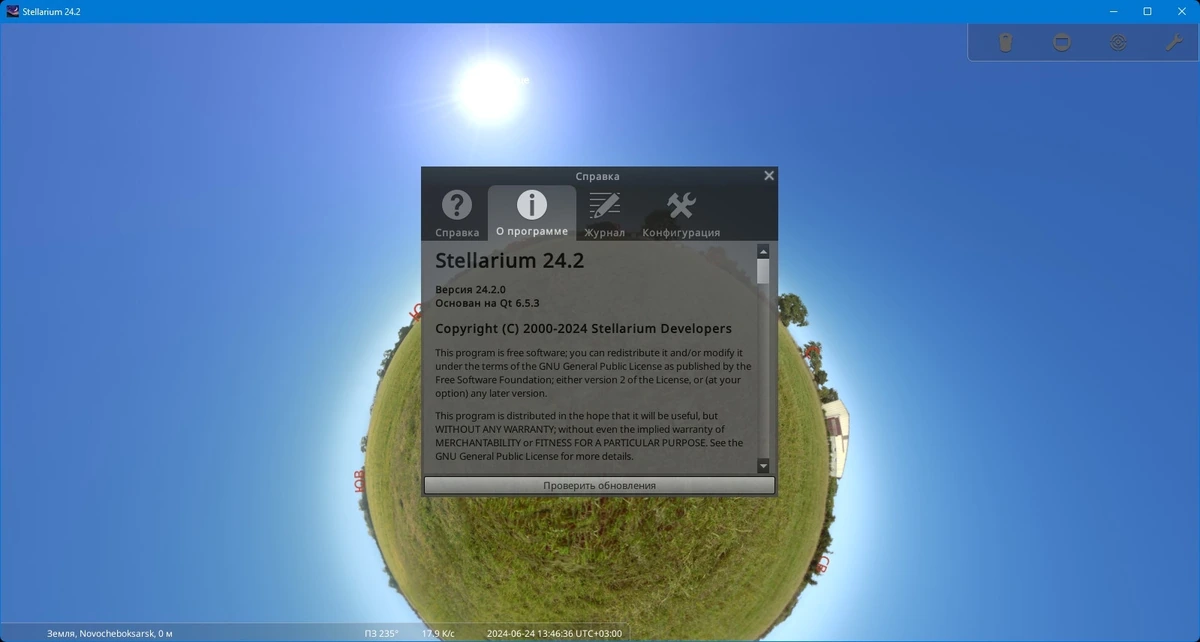Open the Конфигурация tab
Viewport: 1200px width, 642px height.
click(x=681, y=214)
